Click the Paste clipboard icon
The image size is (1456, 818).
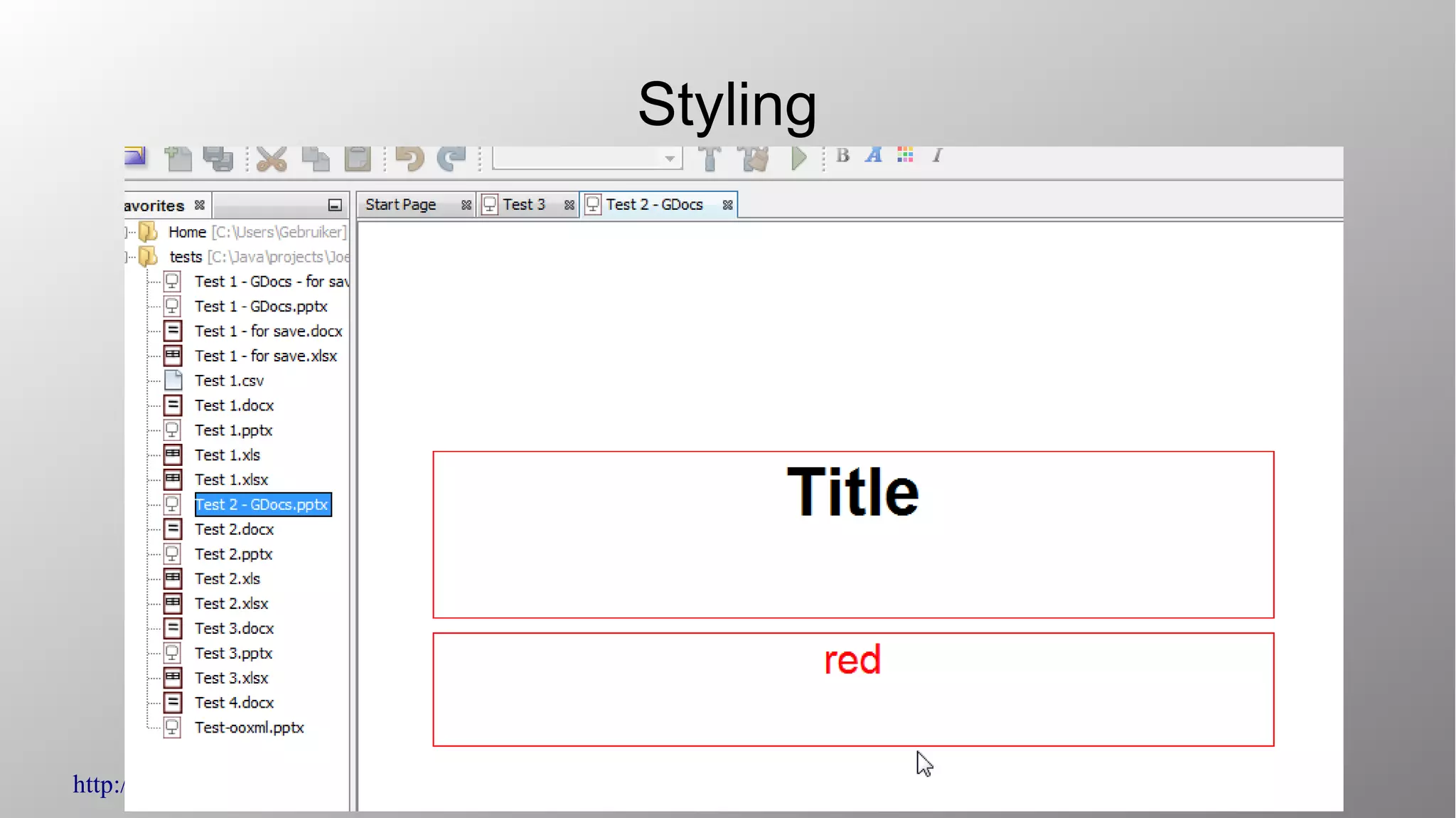coord(358,159)
